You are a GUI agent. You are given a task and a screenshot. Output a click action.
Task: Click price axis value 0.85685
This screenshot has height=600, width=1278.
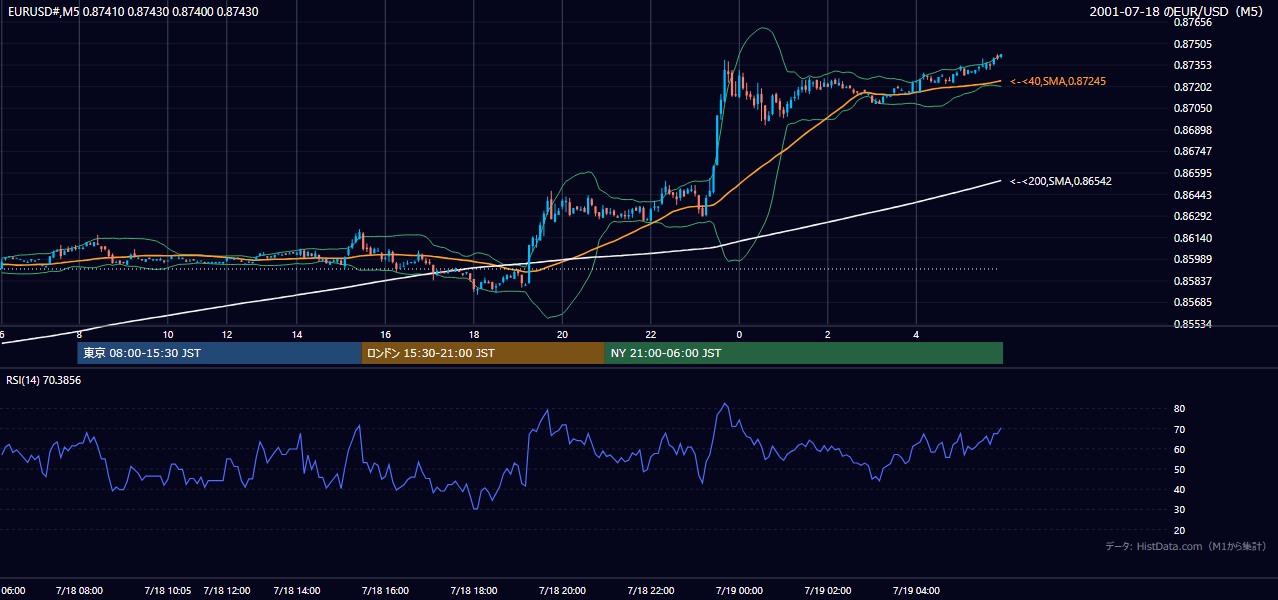coord(1192,302)
